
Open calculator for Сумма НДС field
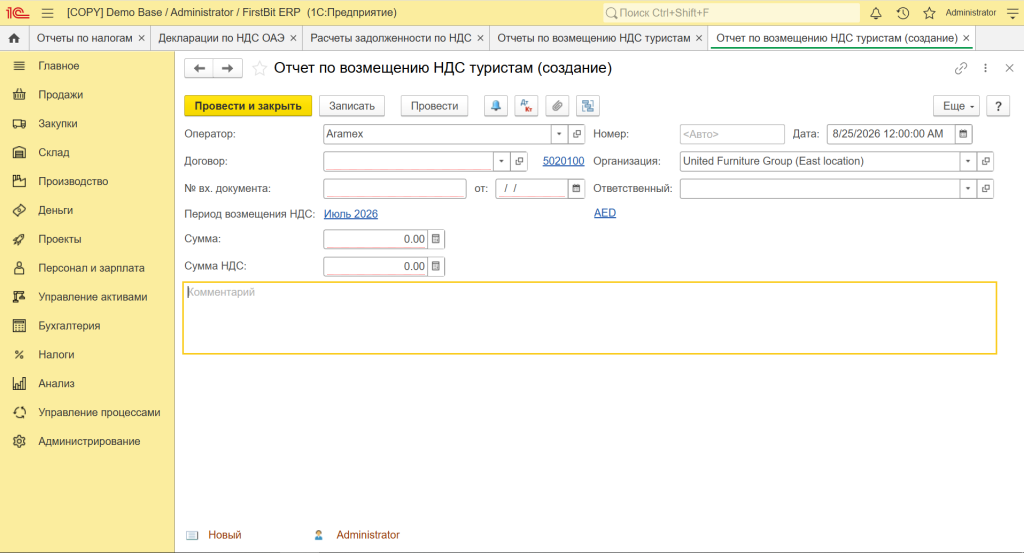(x=436, y=266)
